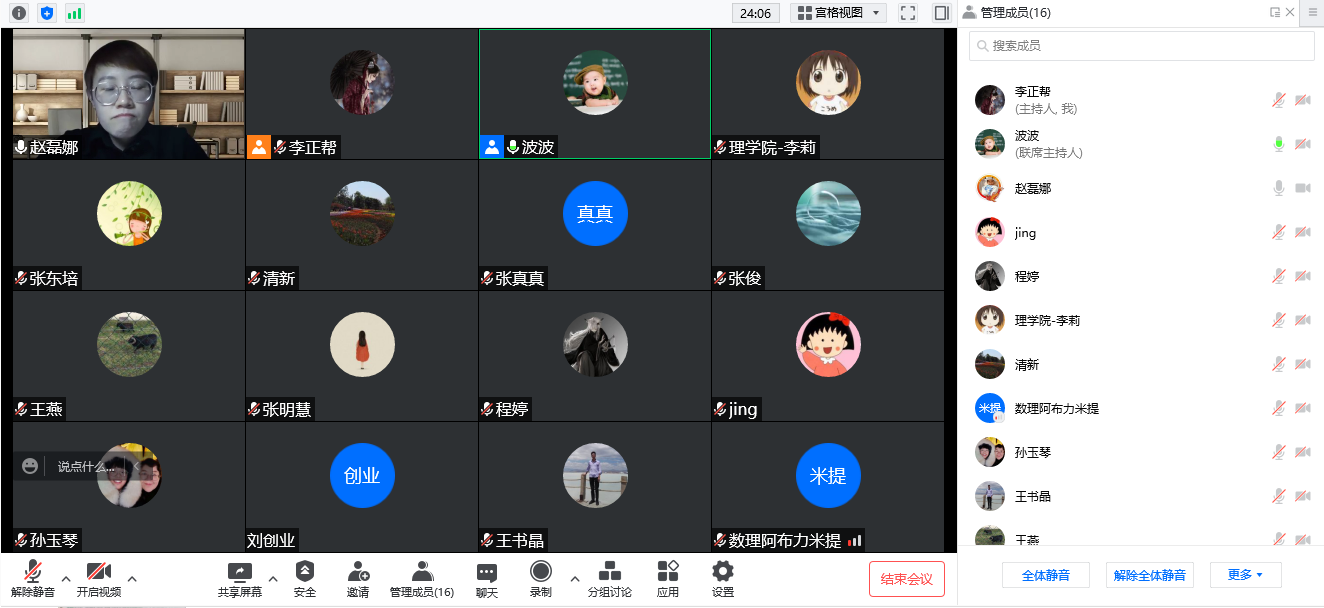The height and width of the screenshot is (608, 1324).
Task: Click the 搜索成员 search field
Action: [x=1141, y=46]
